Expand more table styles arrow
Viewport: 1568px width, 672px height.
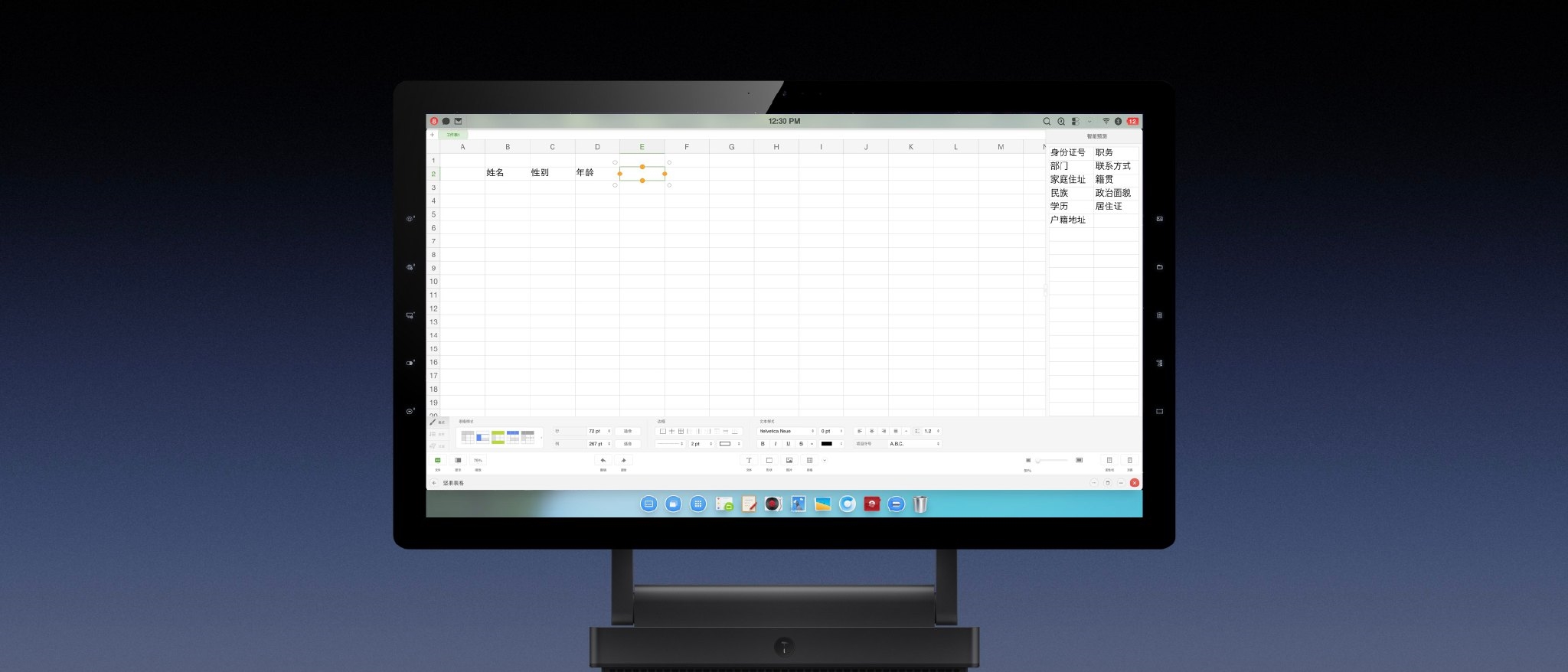click(x=541, y=438)
